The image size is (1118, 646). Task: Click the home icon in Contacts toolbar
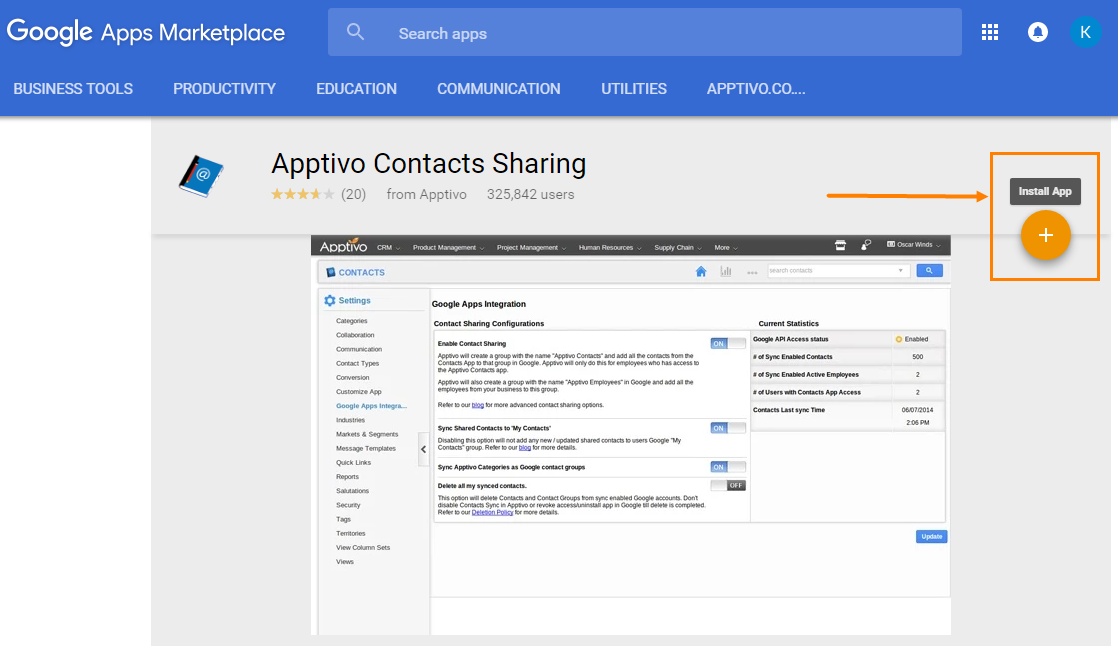[701, 271]
